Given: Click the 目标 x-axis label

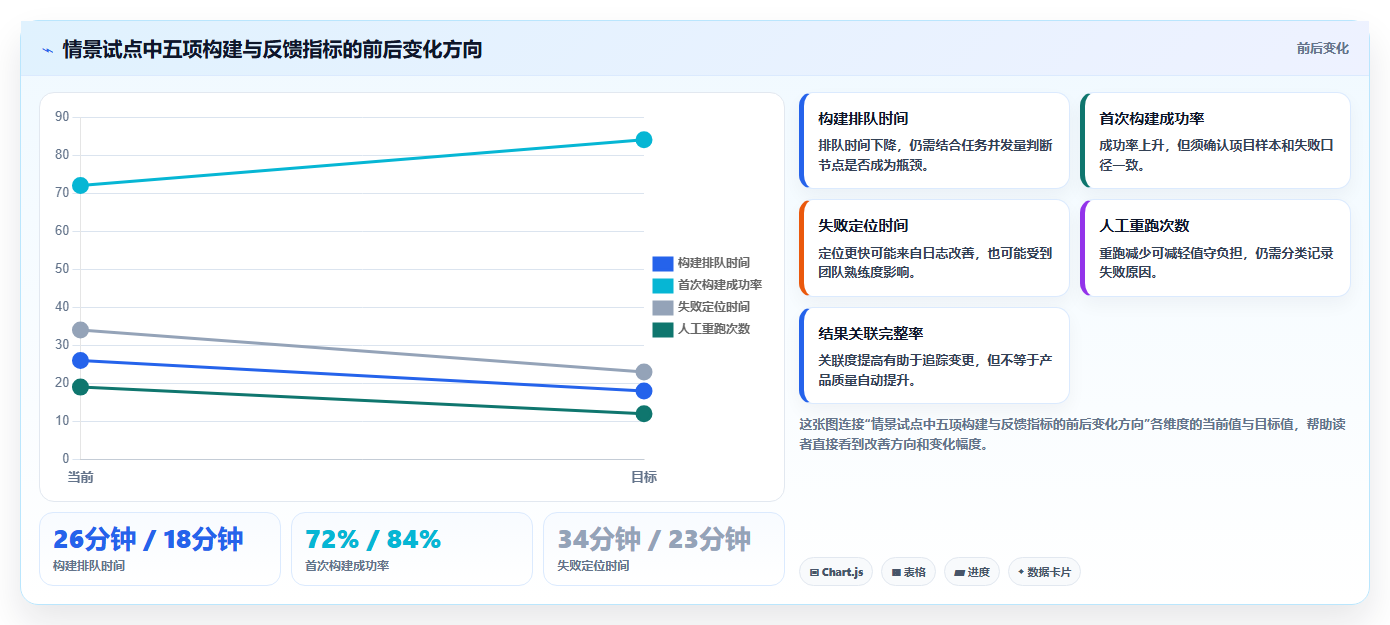Looking at the screenshot, I should tap(644, 477).
